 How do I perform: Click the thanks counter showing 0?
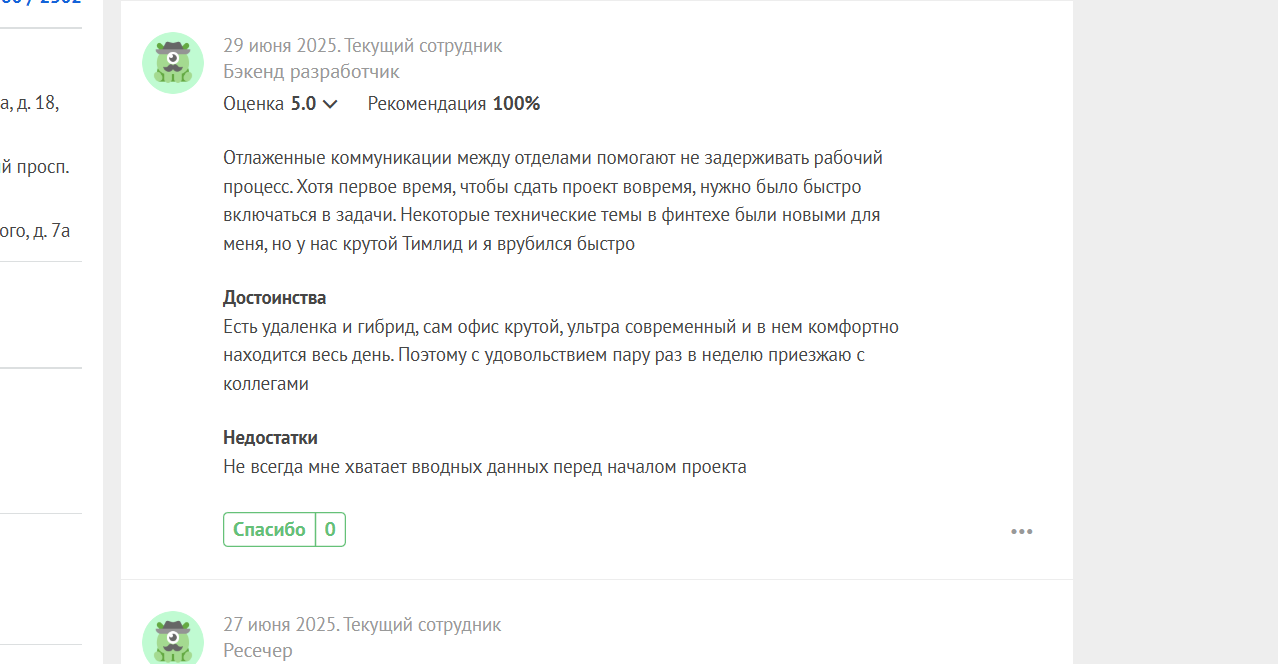(330, 530)
